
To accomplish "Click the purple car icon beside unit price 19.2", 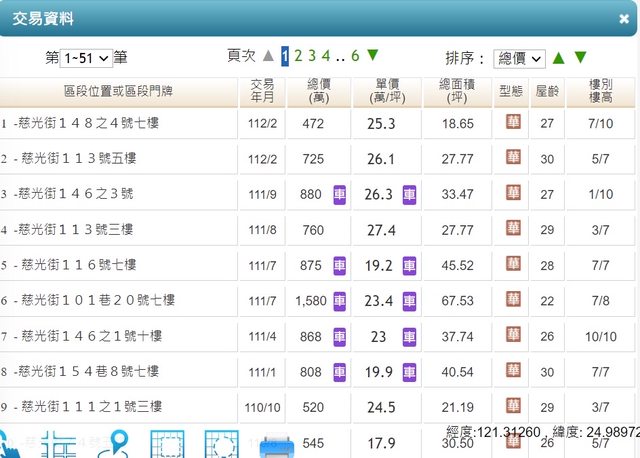I will click(409, 265).
